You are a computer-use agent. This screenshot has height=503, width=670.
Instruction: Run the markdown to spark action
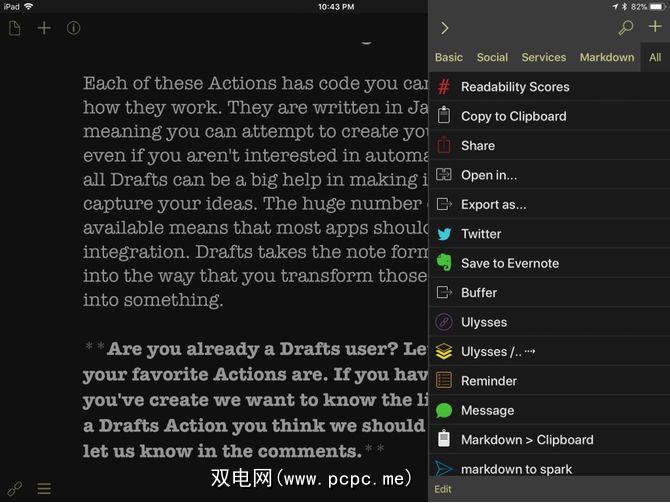coord(549,466)
